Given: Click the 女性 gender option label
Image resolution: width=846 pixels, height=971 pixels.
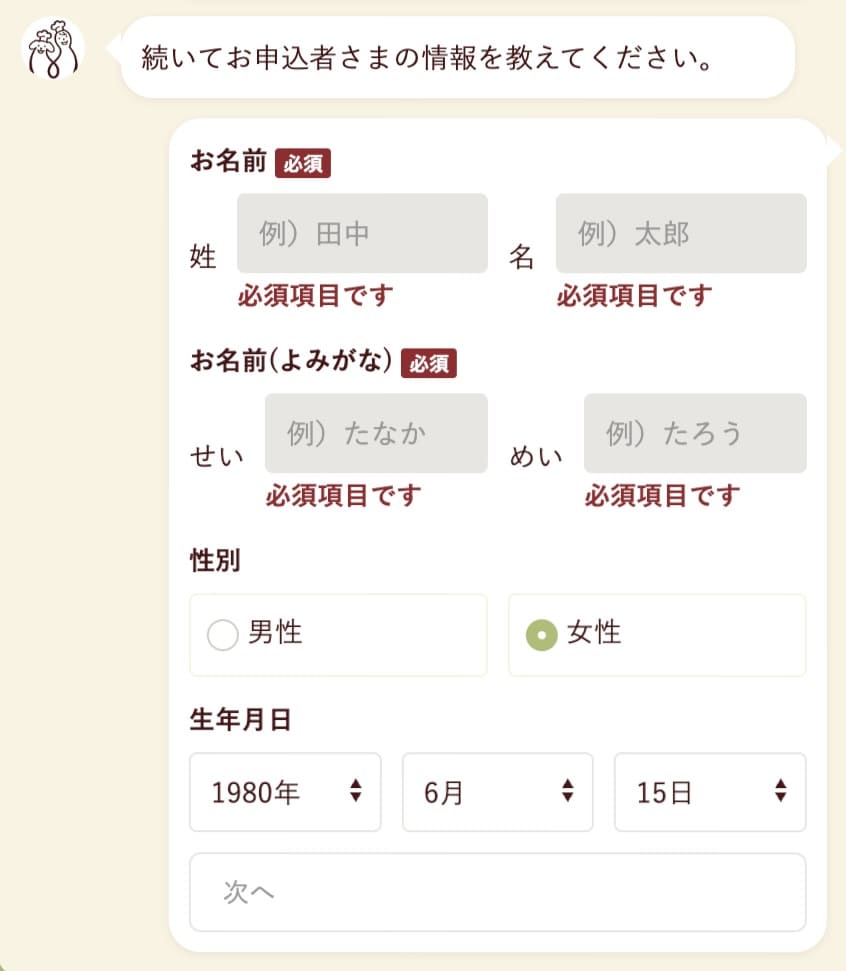Looking at the screenshot, I should (594, 633).
